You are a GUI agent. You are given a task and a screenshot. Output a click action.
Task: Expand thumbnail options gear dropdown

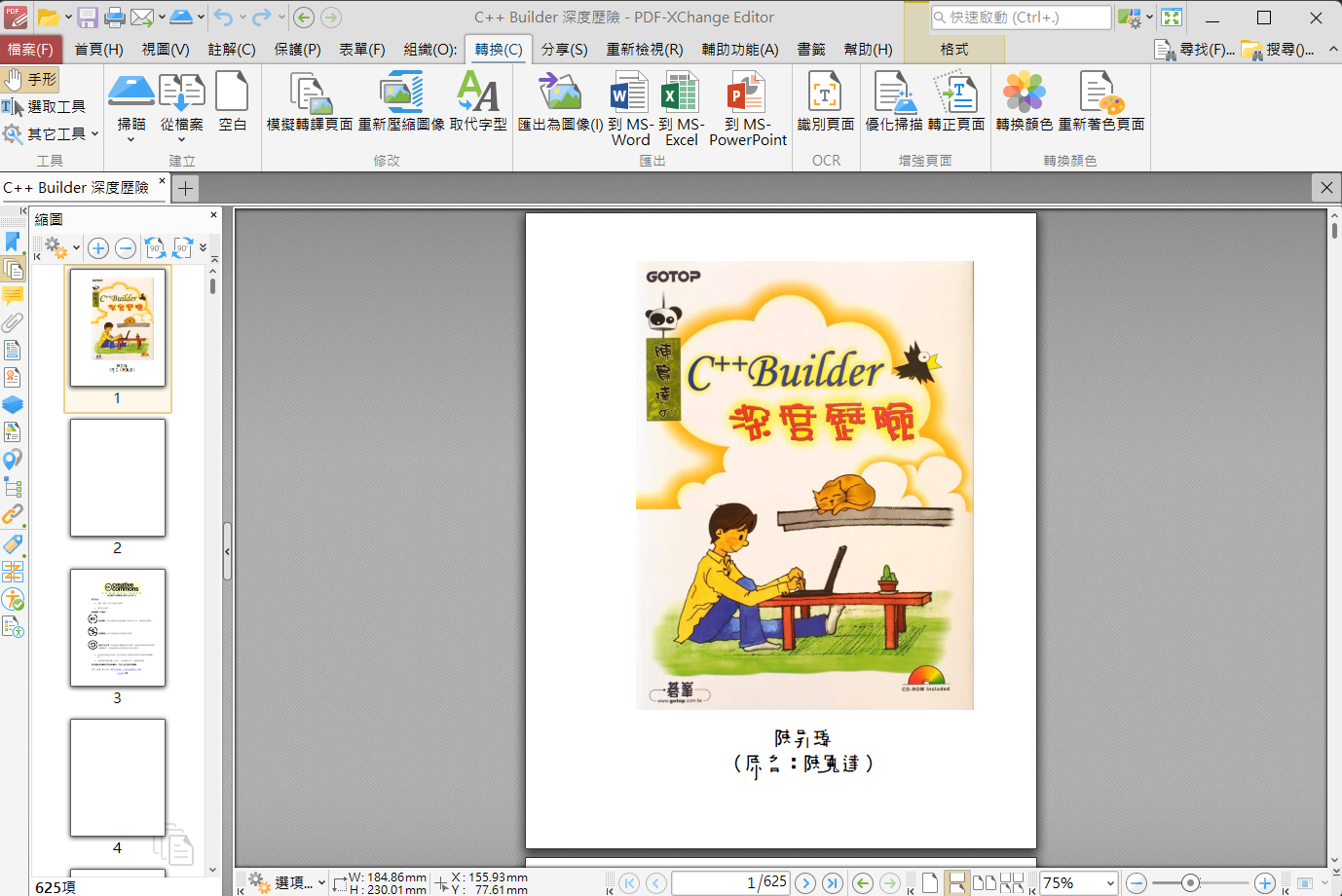(x=76, y=248)
